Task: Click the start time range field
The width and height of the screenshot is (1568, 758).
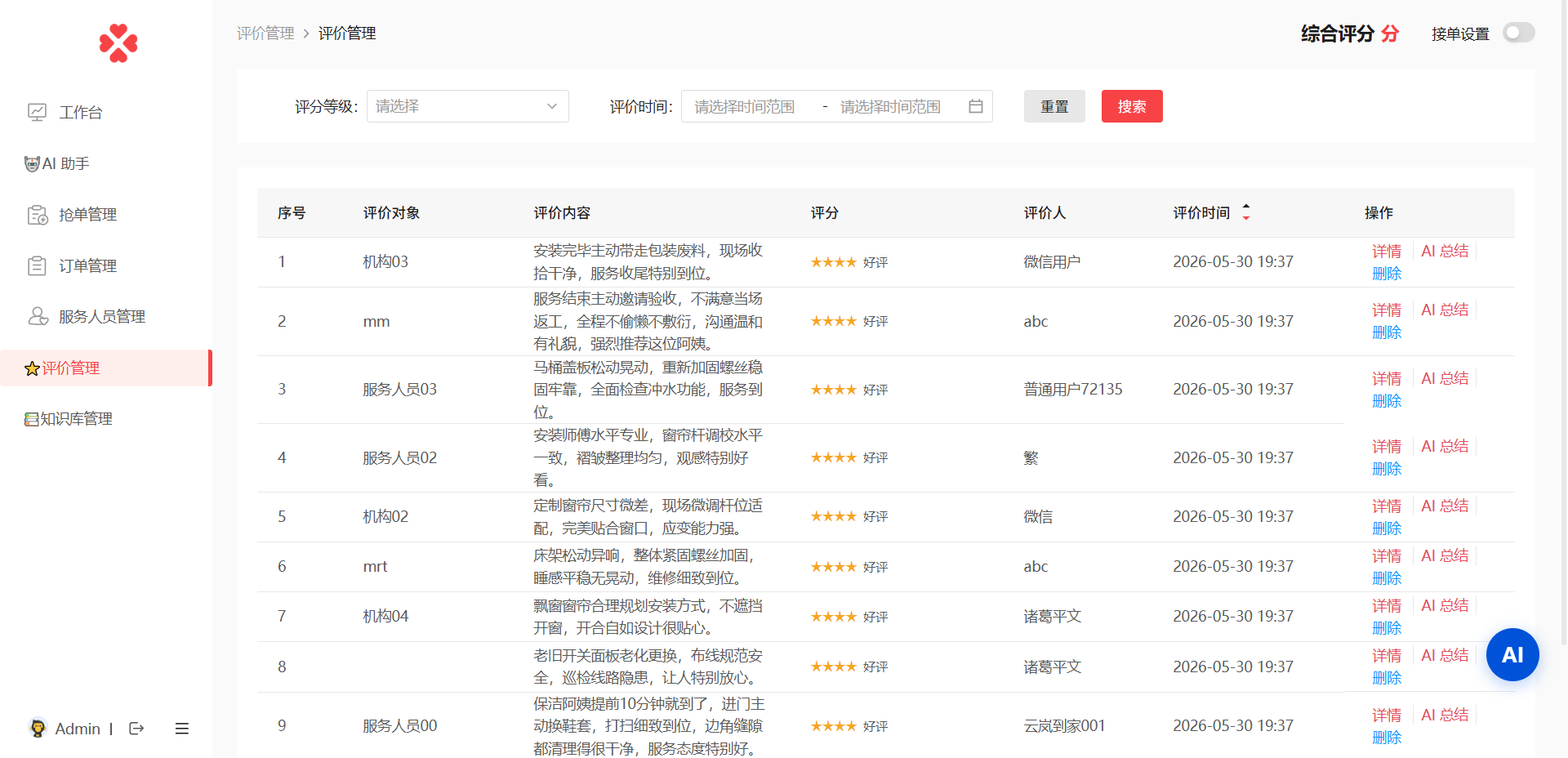Action: (745, 106)
